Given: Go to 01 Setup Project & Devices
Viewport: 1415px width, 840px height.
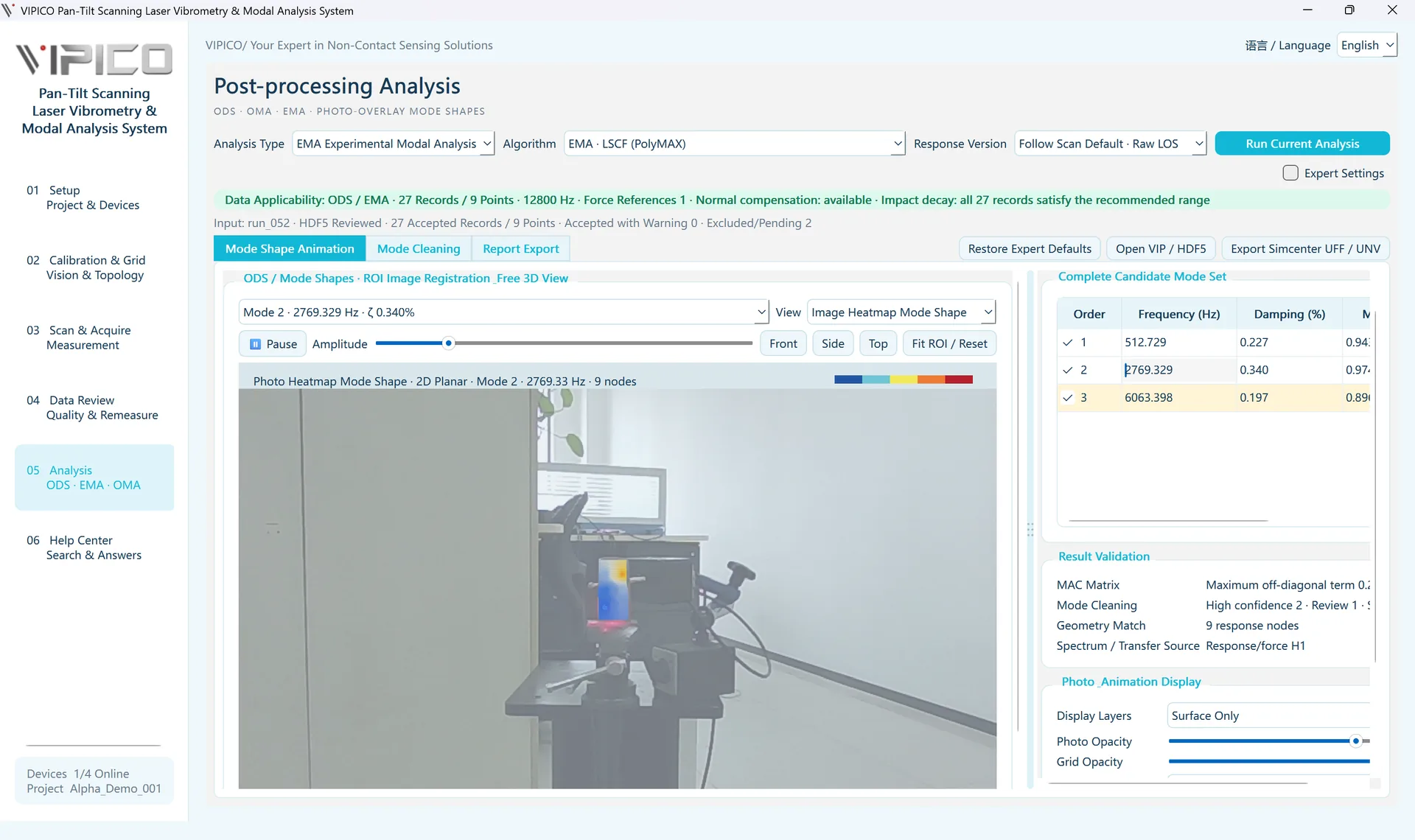Looking at the screenshot, I should [x=94, y=197].
